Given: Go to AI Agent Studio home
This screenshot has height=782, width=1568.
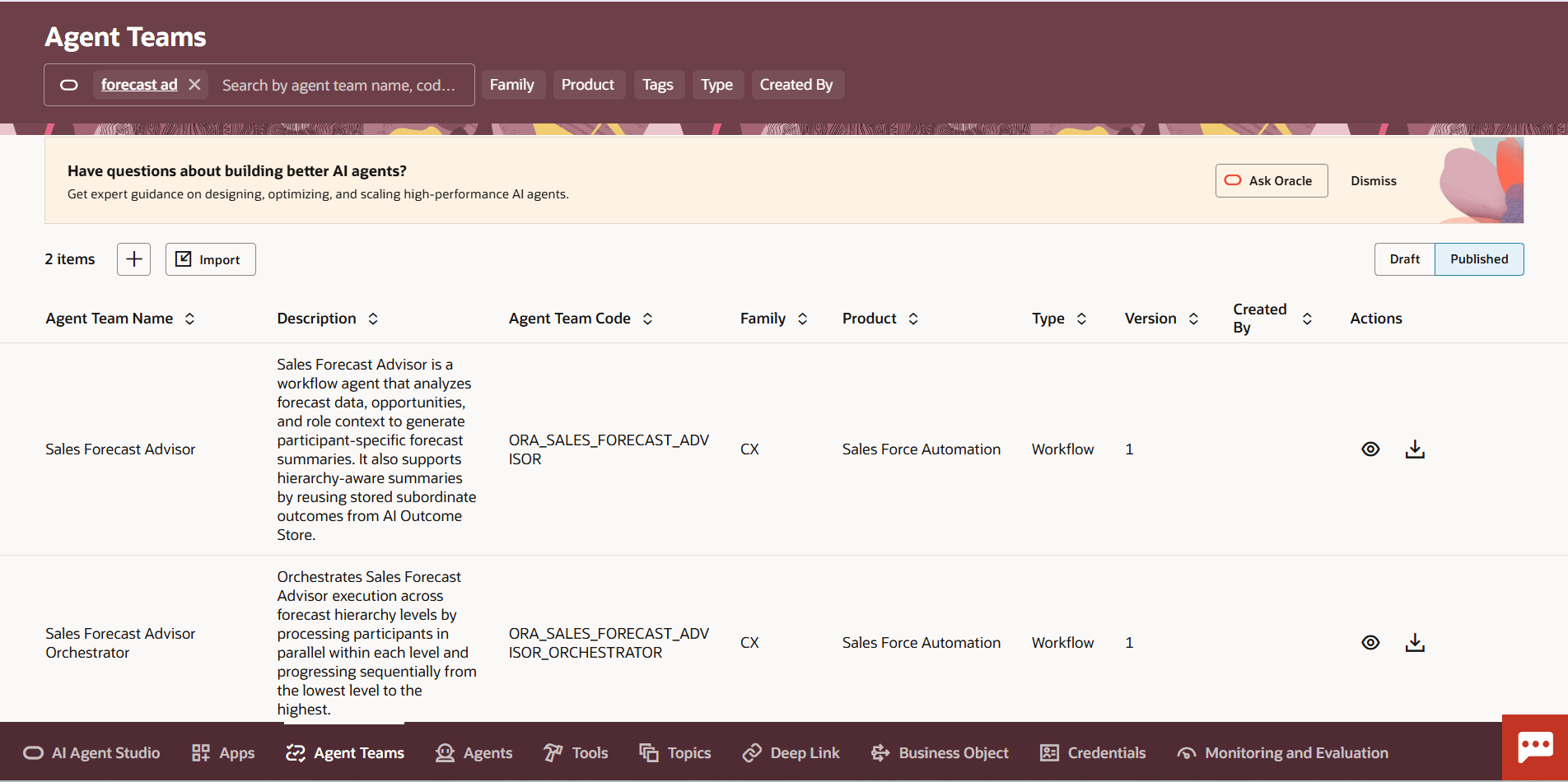Looking at the screenshot, I should tap(91, 753).
